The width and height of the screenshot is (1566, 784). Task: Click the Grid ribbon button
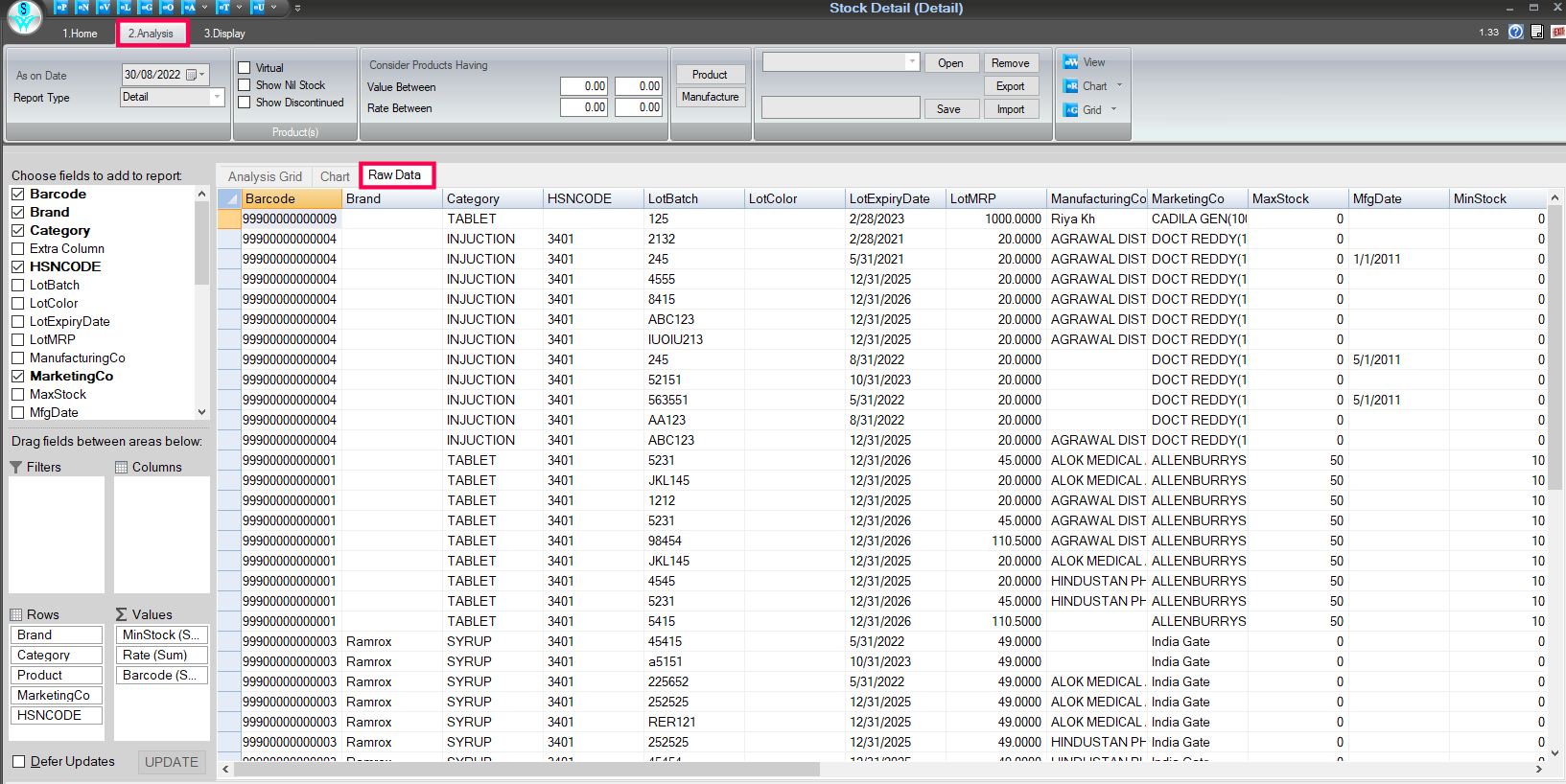(1083, 110)
